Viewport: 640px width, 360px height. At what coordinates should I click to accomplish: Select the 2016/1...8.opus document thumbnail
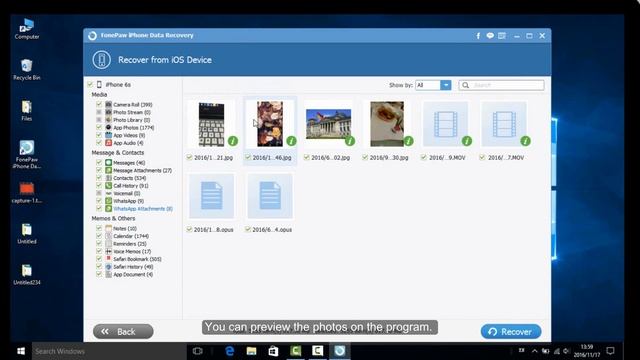(211, 196)
